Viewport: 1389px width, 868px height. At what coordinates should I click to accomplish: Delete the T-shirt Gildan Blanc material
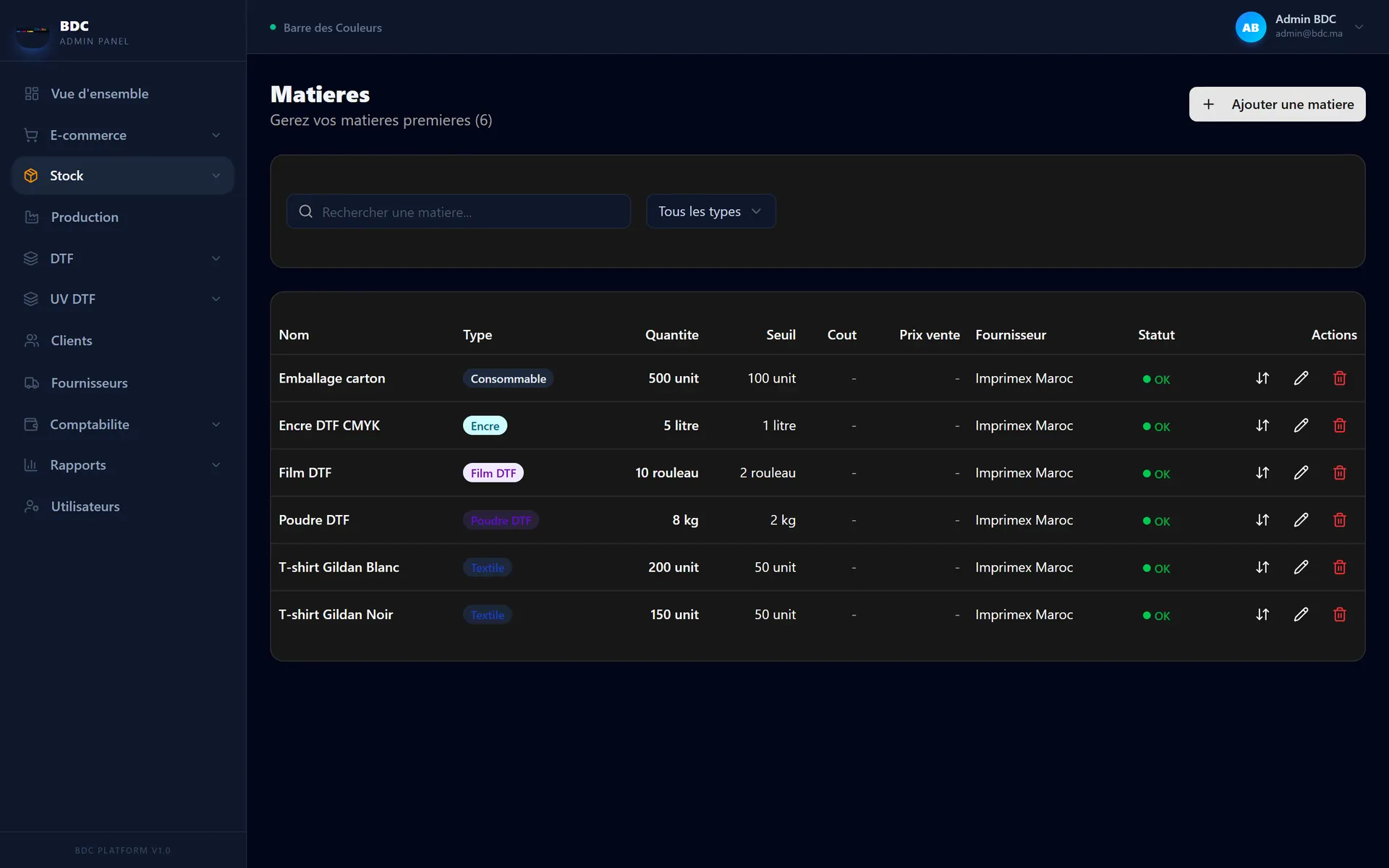coord(1340,567)
